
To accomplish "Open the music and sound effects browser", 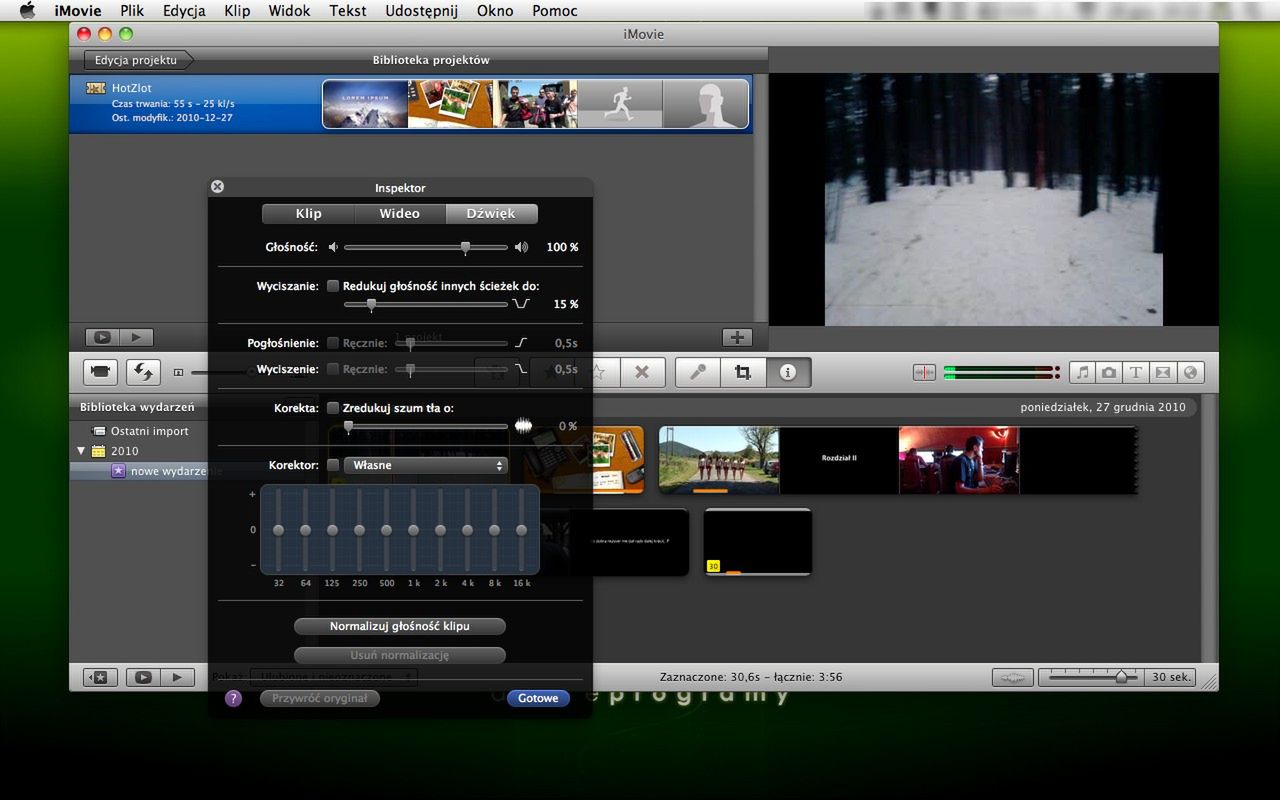I will click(x=1082, y=372).
